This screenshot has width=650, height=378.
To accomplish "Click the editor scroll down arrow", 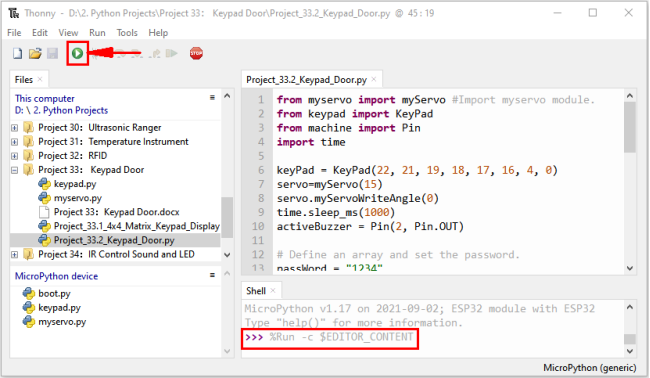I will pyautogui.click(x=630, y=268).
